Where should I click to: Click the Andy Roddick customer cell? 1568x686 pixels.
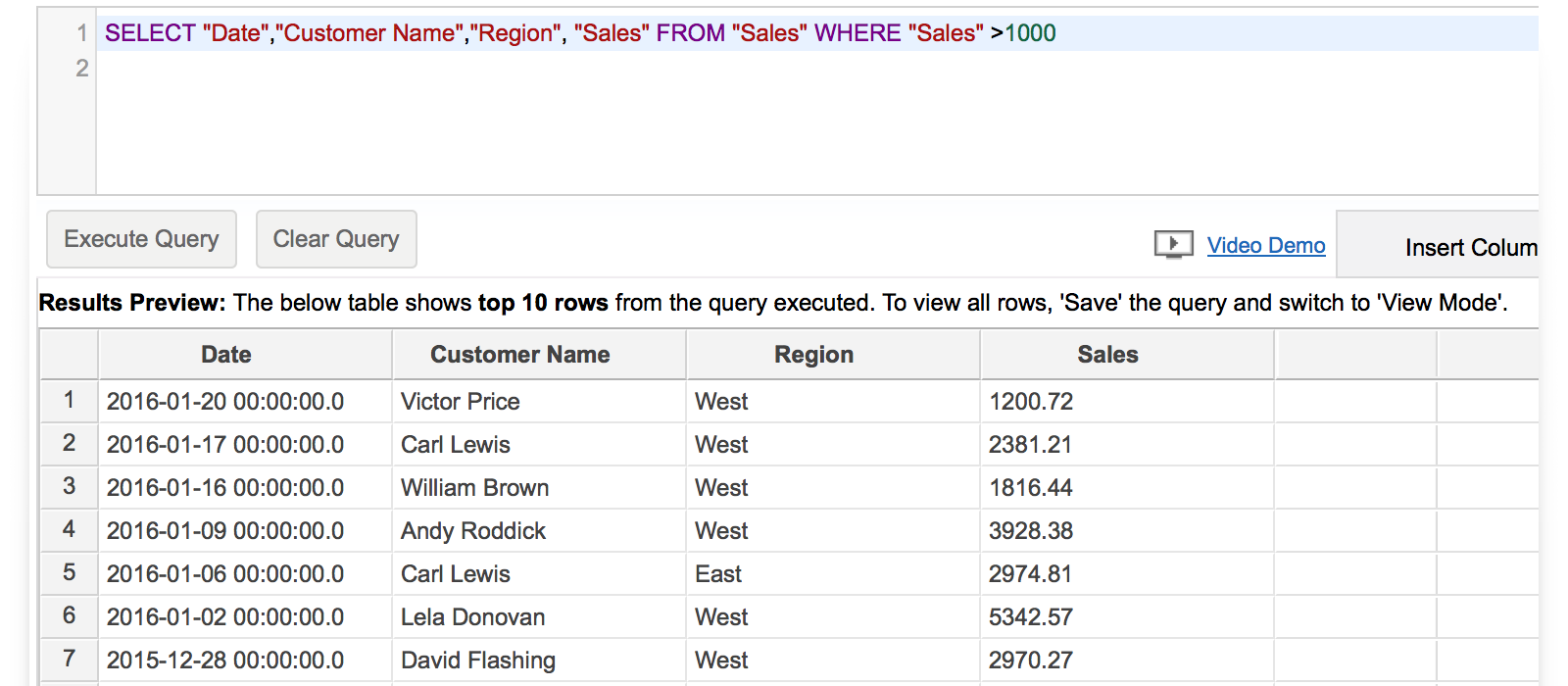(472, 531)
